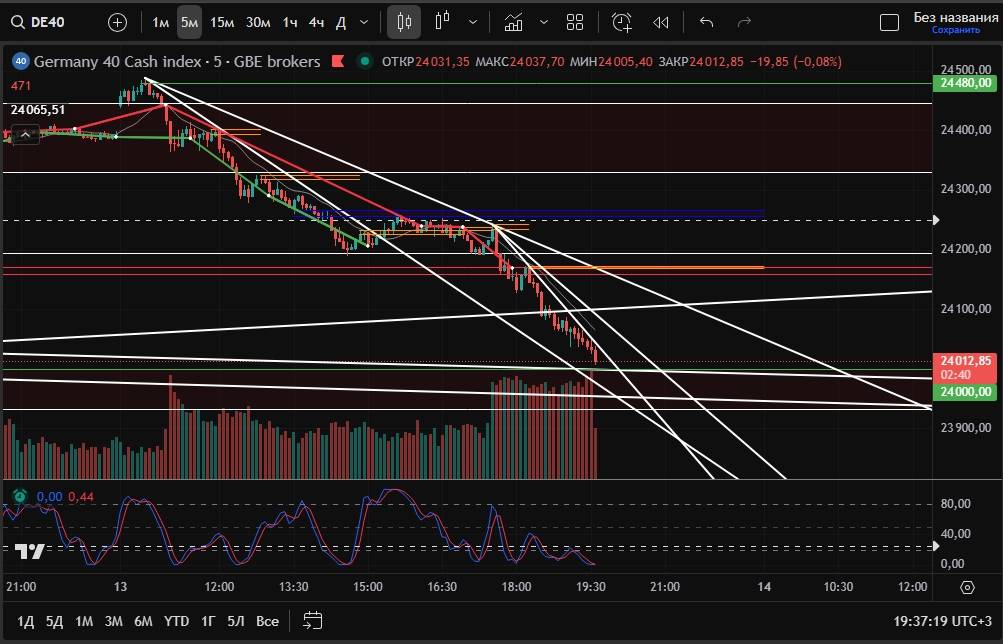The width and height of the screenshot is (1003, 644).
Task: Select the 1ч timeframe interval
Action: tap(289, 22)
